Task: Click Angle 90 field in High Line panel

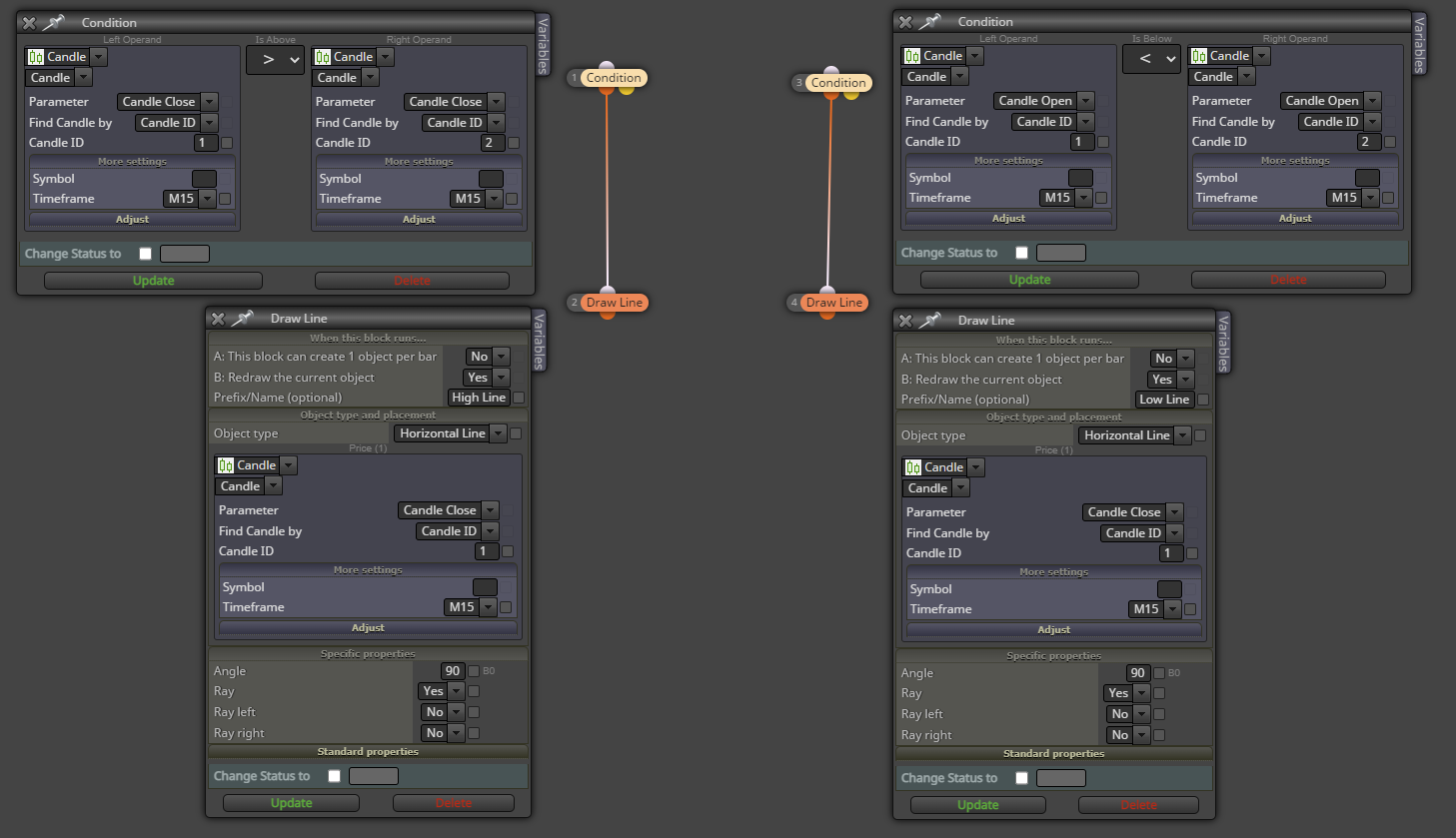Action: (x=452, y=671)
